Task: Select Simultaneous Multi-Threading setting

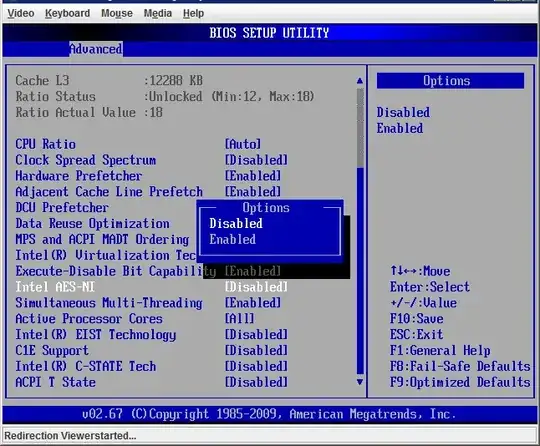Action: point(109,303)
